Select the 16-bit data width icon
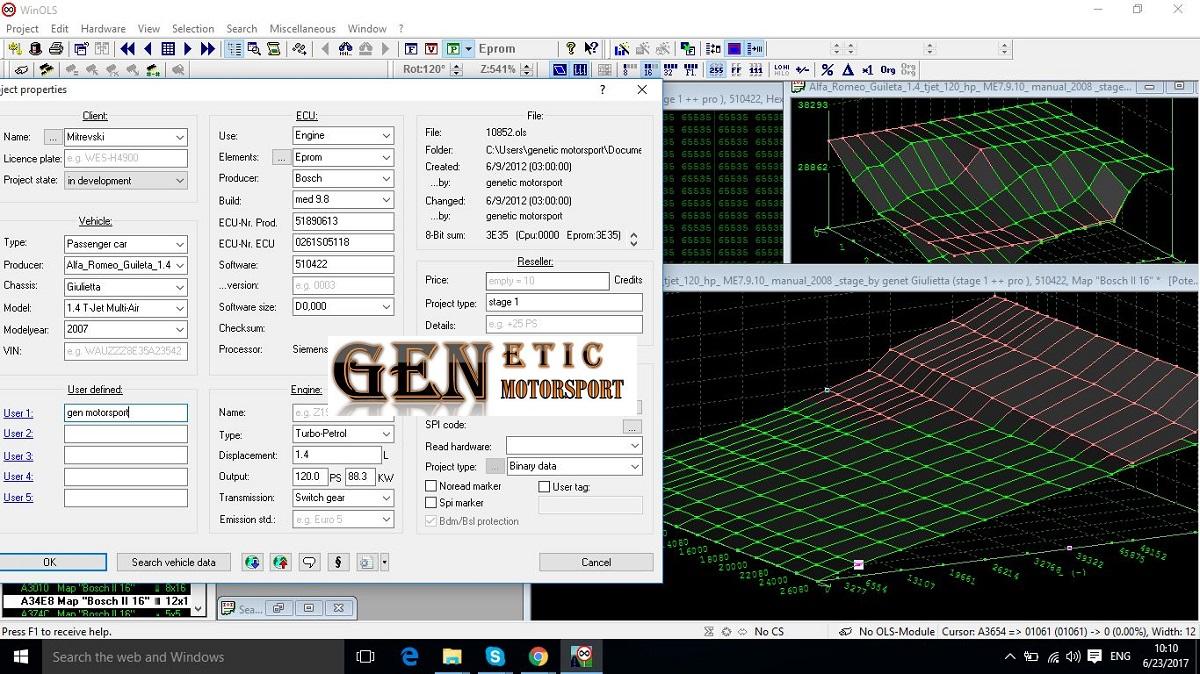1200x674 pixels. tap(648, 70)
